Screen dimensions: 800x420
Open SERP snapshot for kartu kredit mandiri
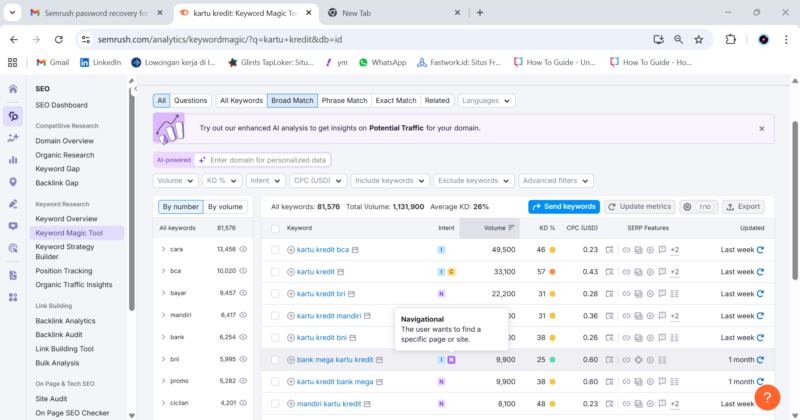[610, 316]
